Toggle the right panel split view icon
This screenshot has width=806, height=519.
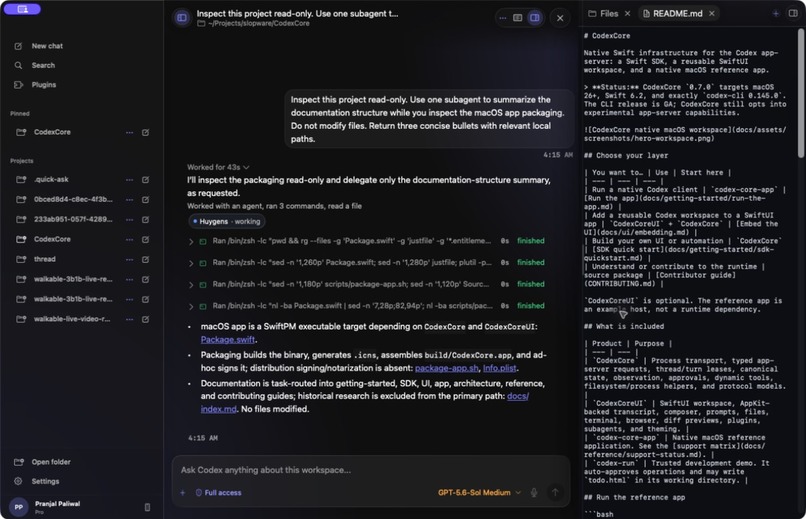[x=793, y=14]
